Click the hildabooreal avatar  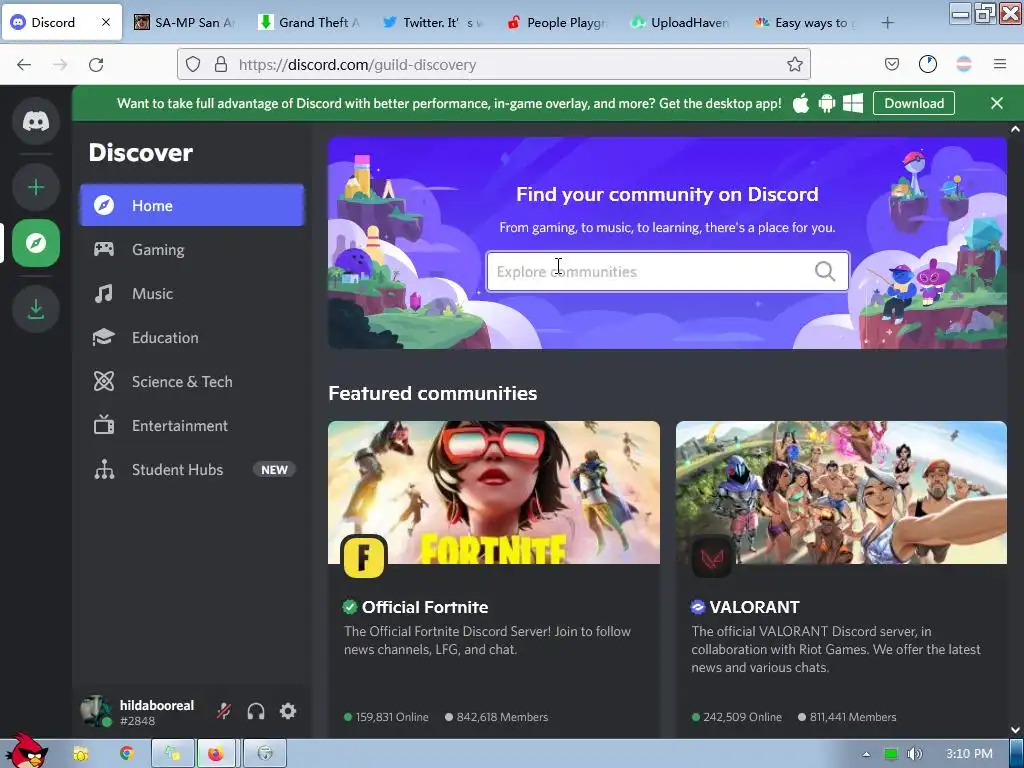[95, 711]
